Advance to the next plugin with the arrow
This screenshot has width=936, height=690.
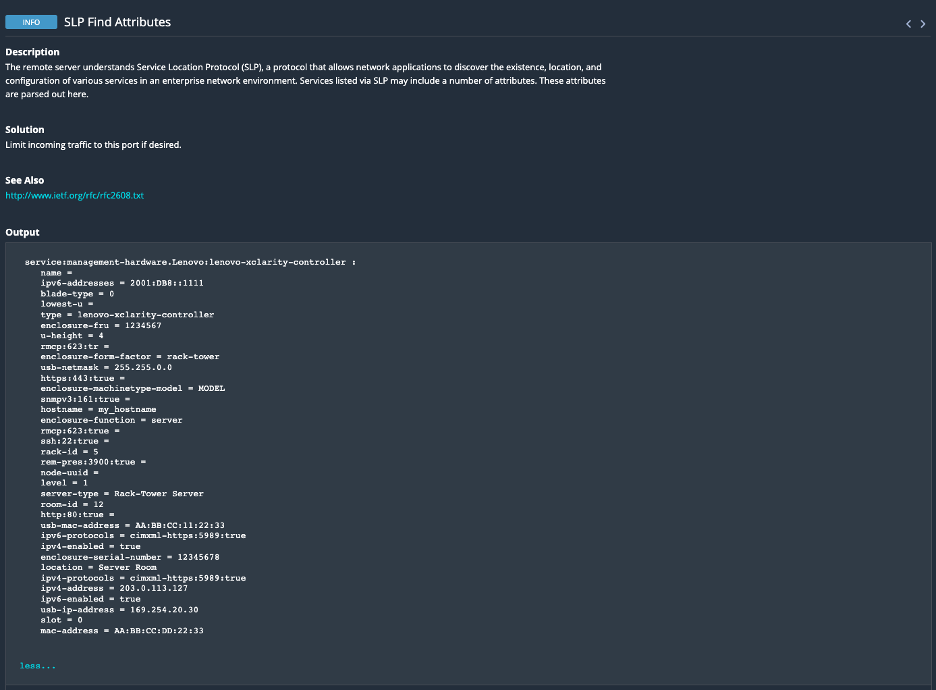click(x=923, y=22)
